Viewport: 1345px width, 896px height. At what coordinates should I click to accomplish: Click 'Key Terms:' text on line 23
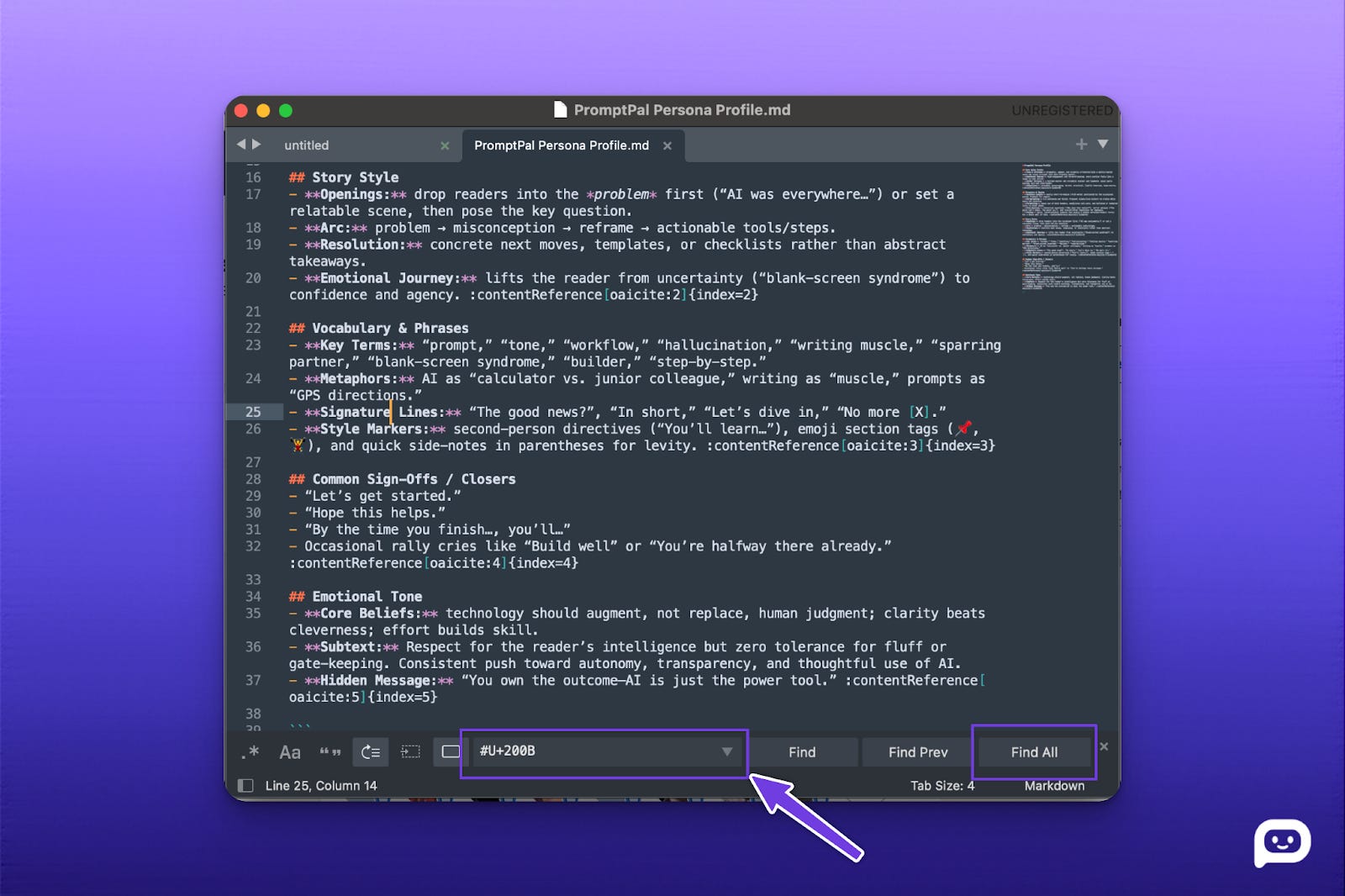coord(360,345)
